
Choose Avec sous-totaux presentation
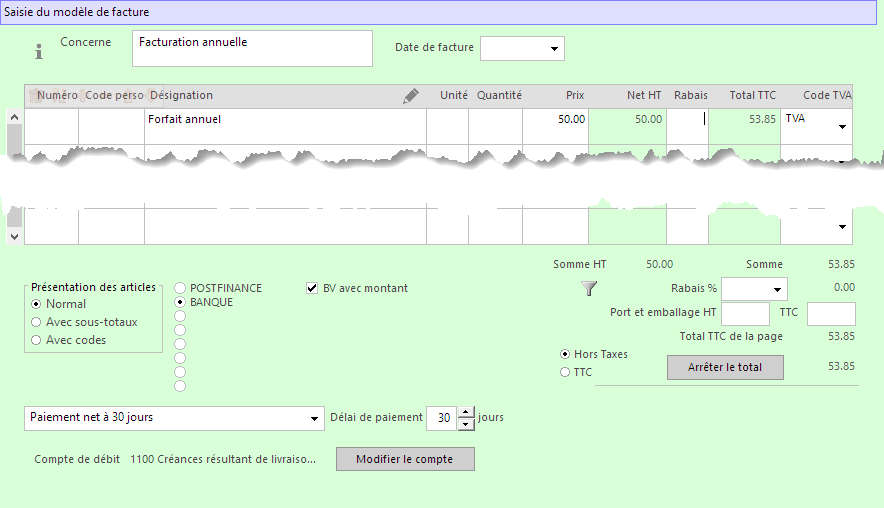(x=36, y=322)
